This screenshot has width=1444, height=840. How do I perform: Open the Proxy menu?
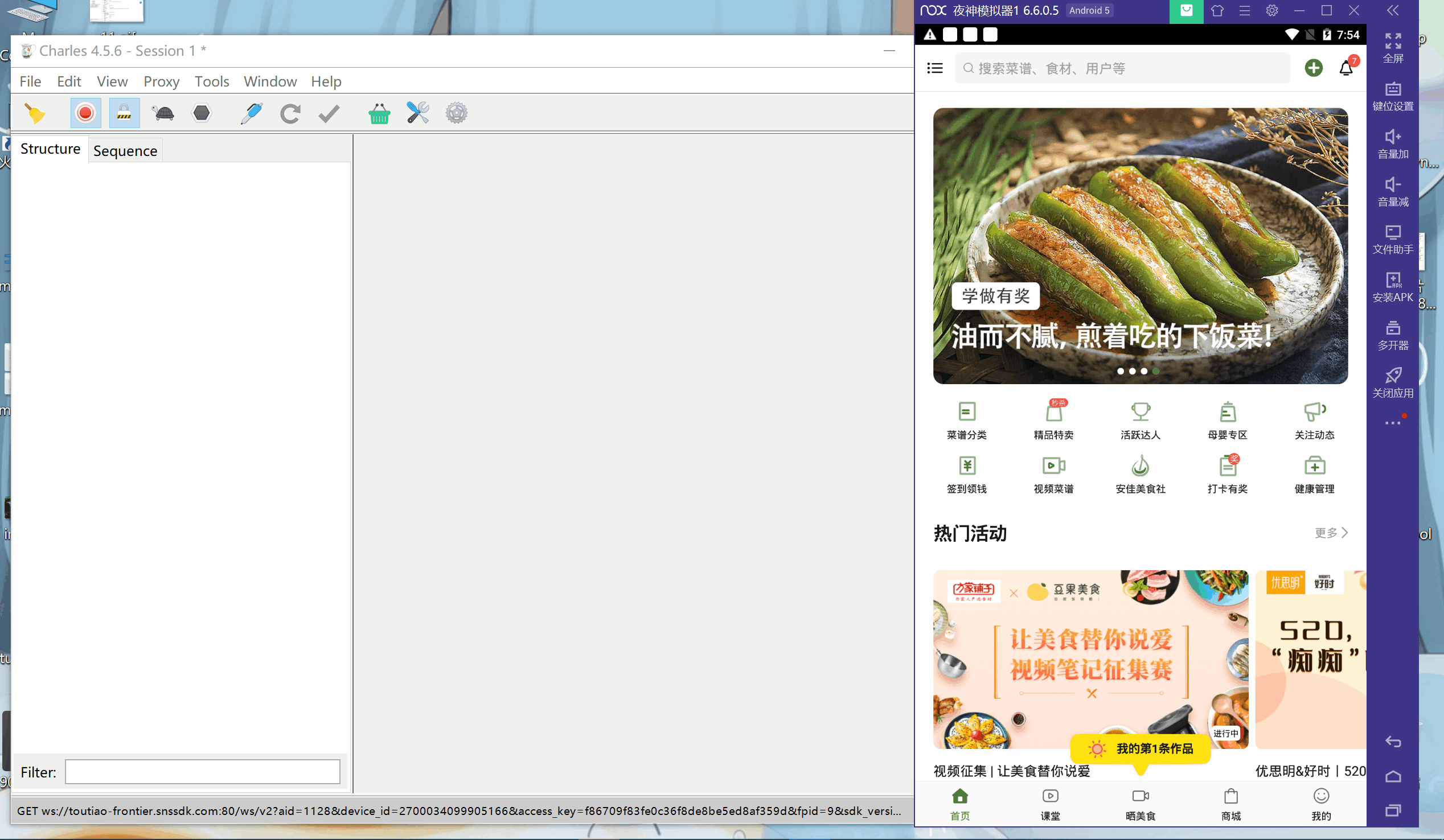tap(161, 81)
